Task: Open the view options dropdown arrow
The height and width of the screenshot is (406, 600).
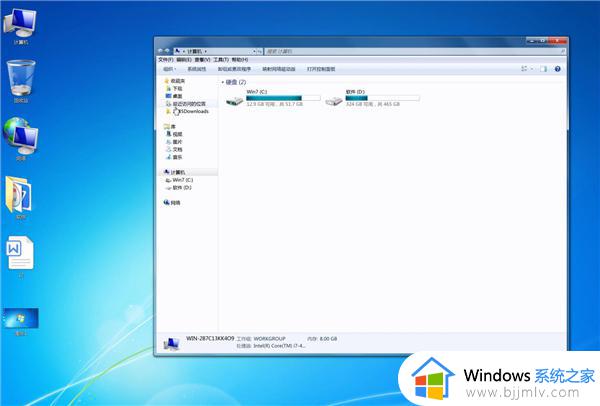Action: point(532,69)
